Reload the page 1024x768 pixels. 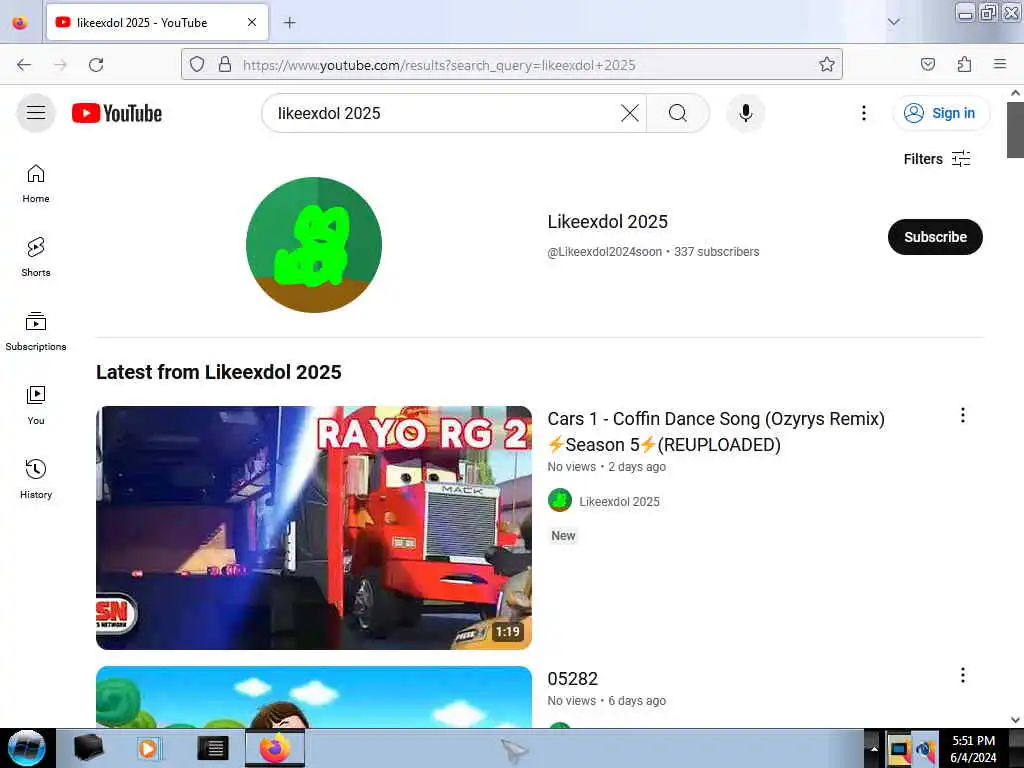96,65
